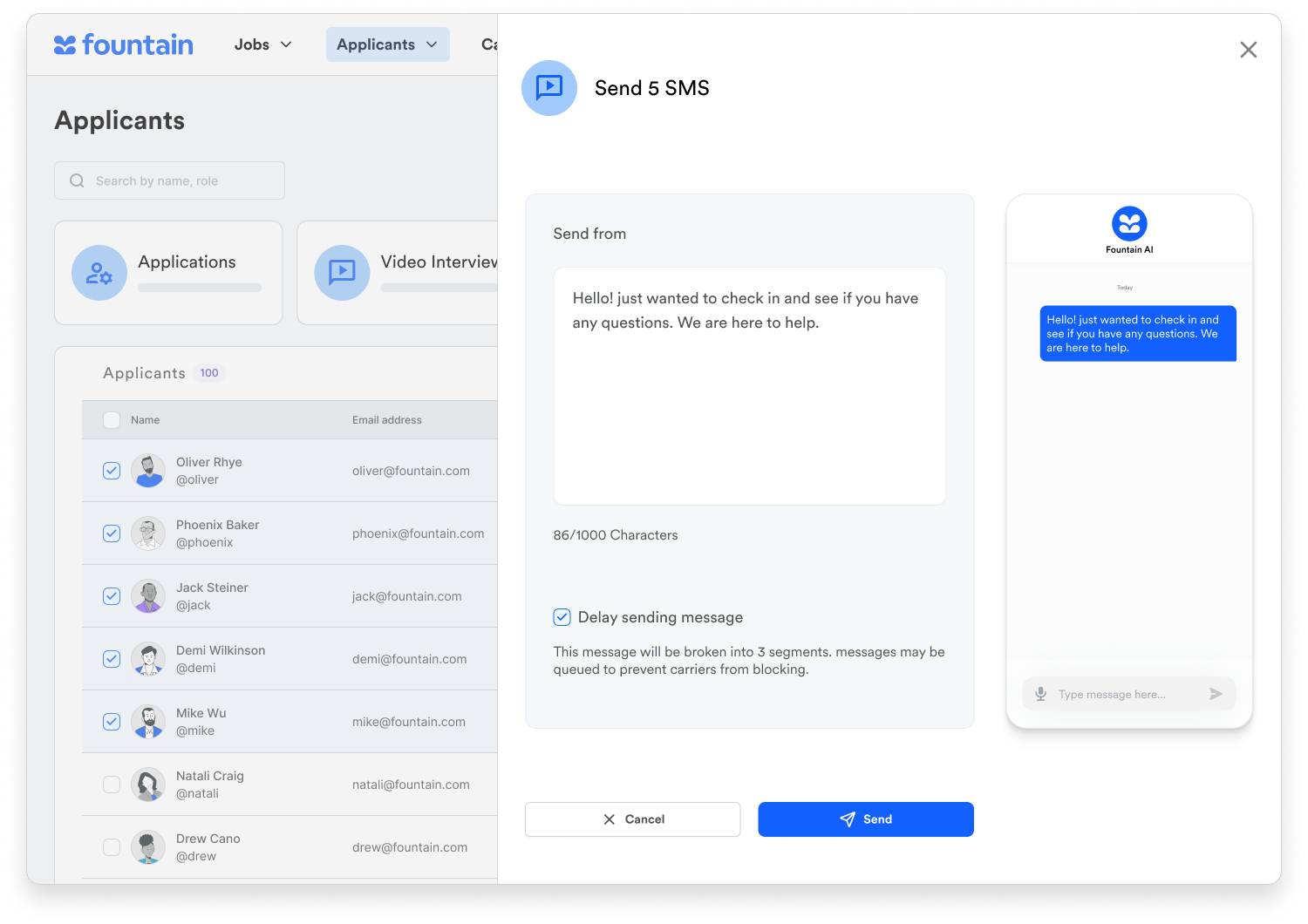
Task: Close the Send SMS panel
Action: pyautogui.click(x=1248, y=50)
